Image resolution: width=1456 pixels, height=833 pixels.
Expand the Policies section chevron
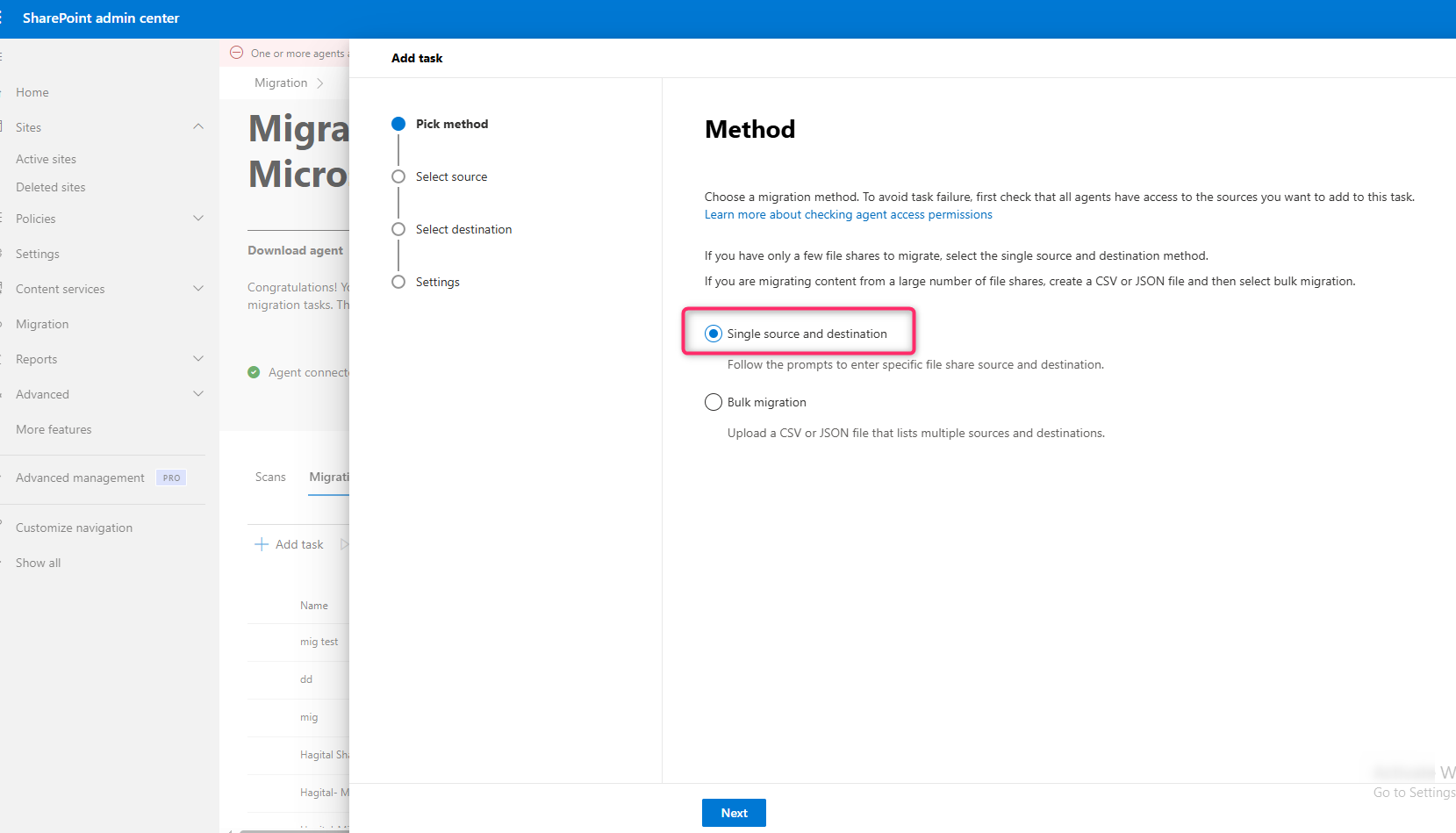tap(198, 218)
